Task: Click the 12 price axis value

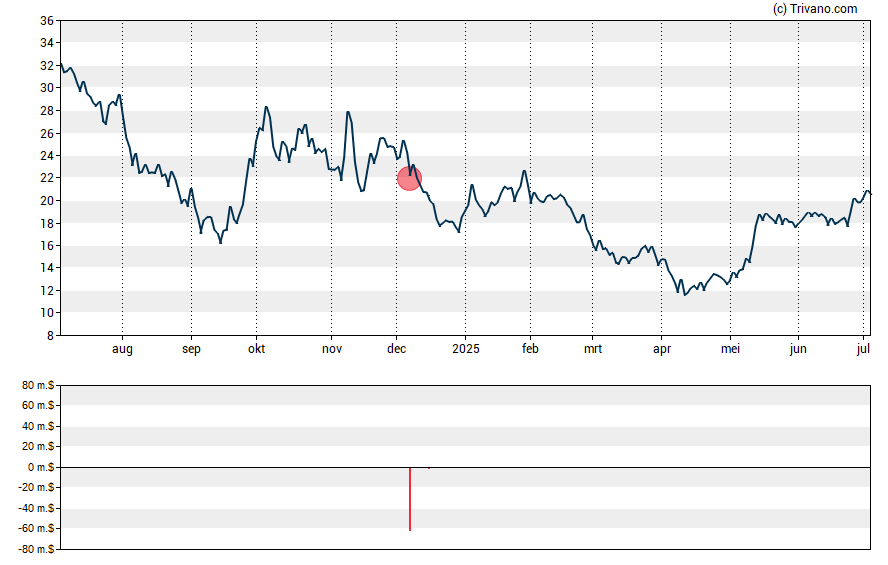Action: [46, 291]
